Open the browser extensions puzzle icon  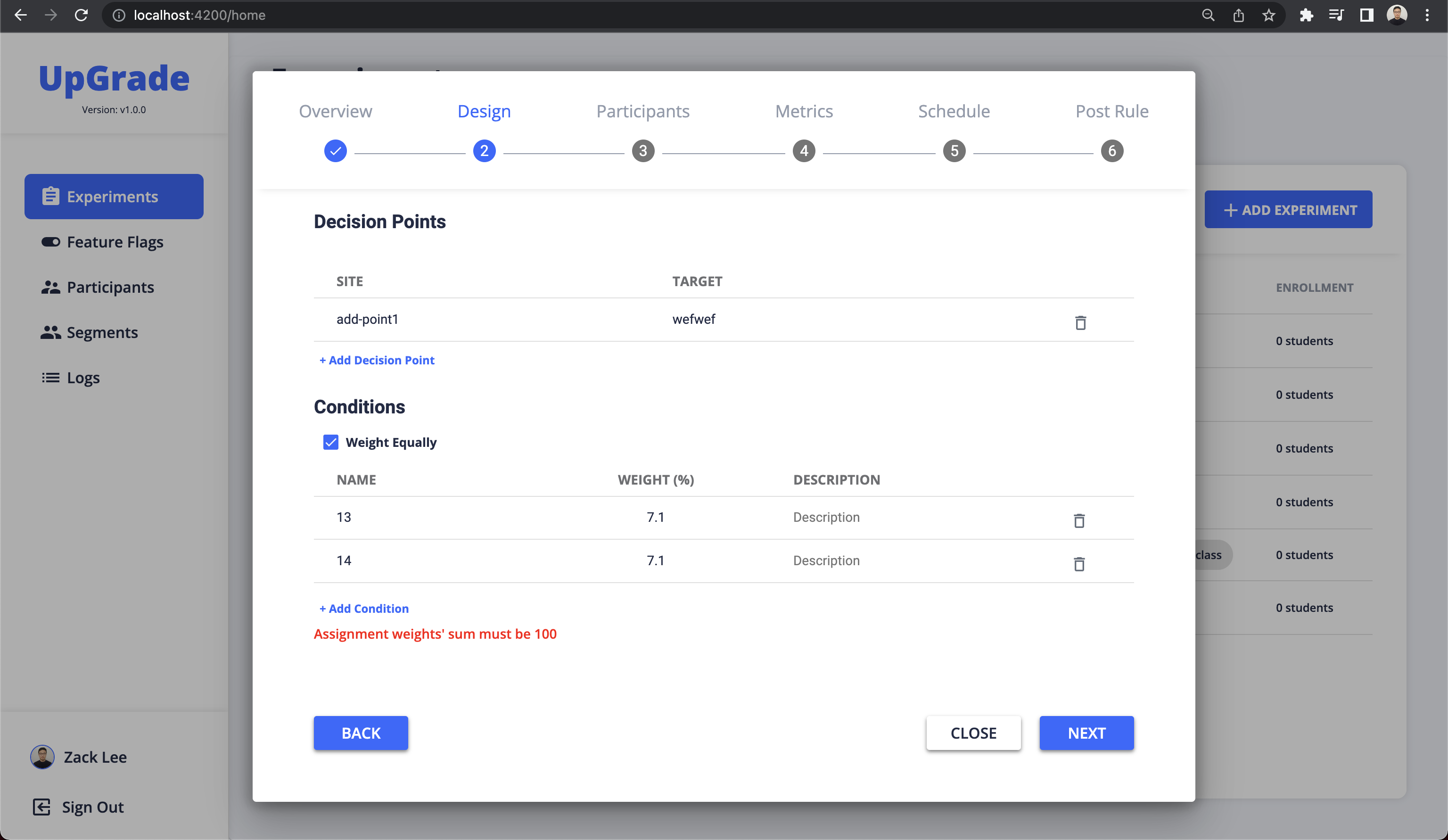tap(1306, 16)
